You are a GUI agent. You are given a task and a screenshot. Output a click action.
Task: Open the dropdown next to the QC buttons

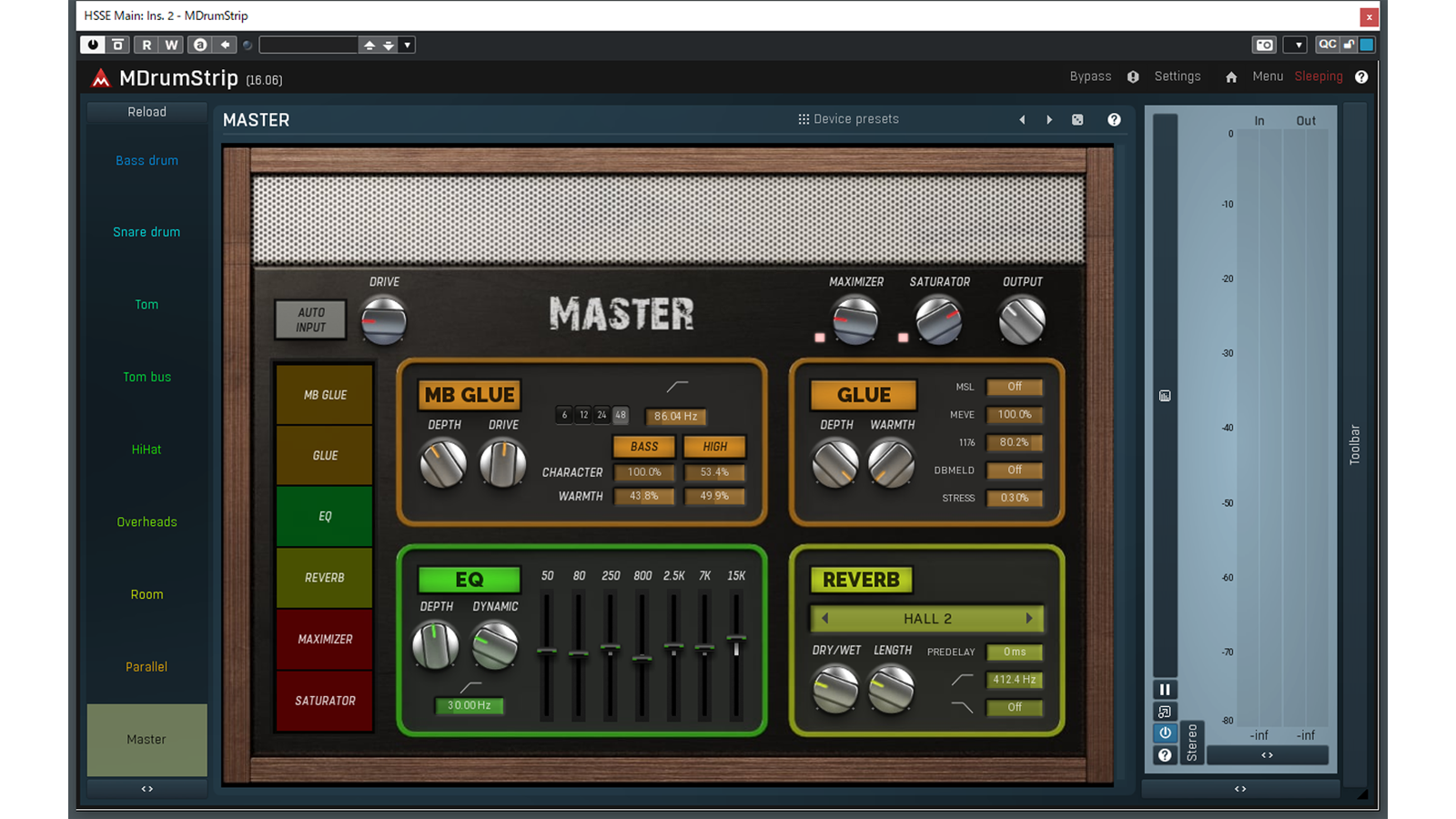click(1294, 45)
